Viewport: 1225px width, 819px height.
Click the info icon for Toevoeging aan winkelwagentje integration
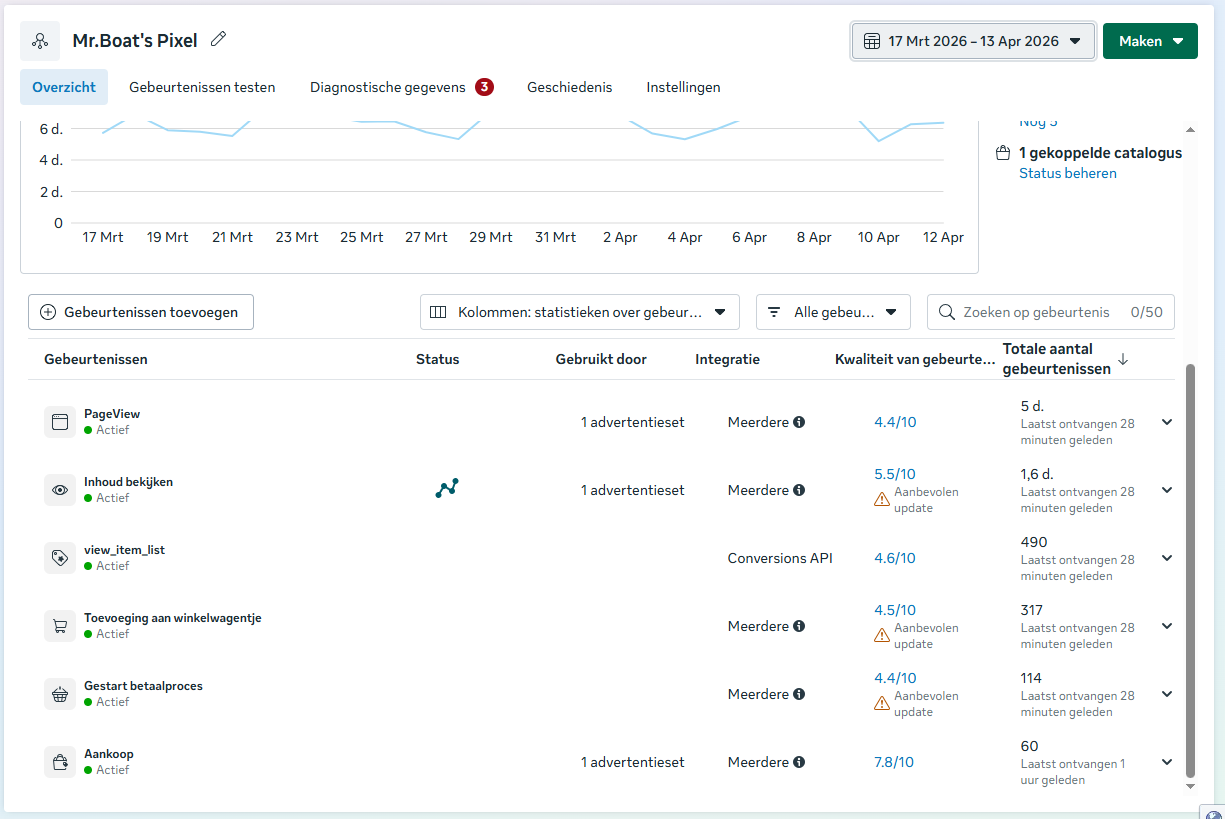pyautogui.click(x=799, y=626)
